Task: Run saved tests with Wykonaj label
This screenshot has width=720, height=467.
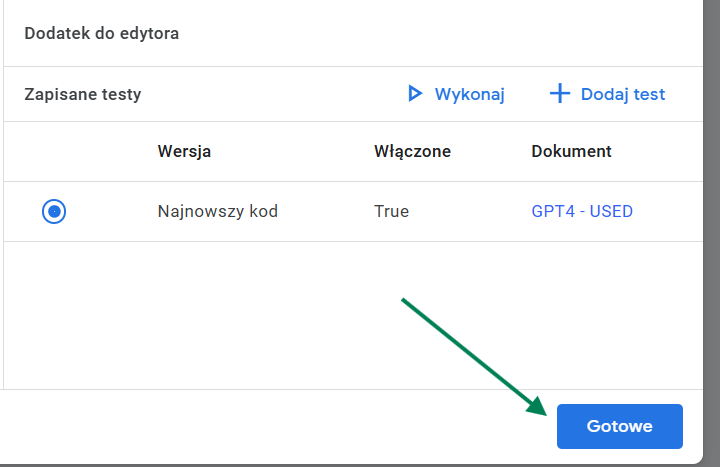Action: pos(469,94)
